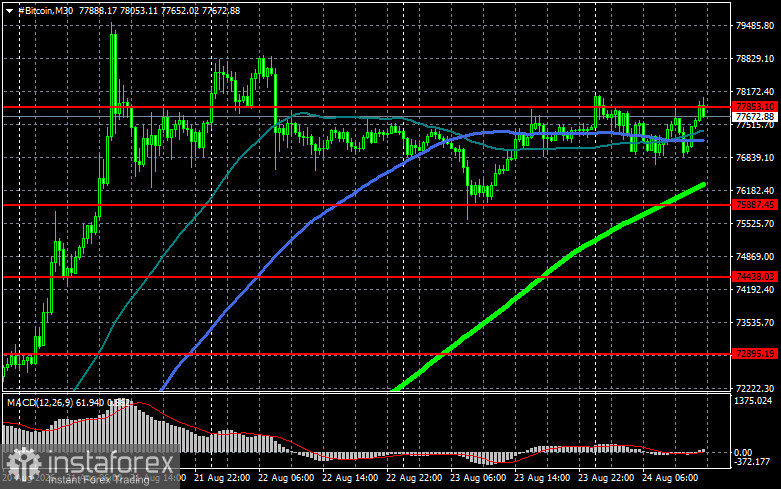
Task: Click the 23 Aug 14:00 time label
Action: pyautogui.click(x=542, y=478)
